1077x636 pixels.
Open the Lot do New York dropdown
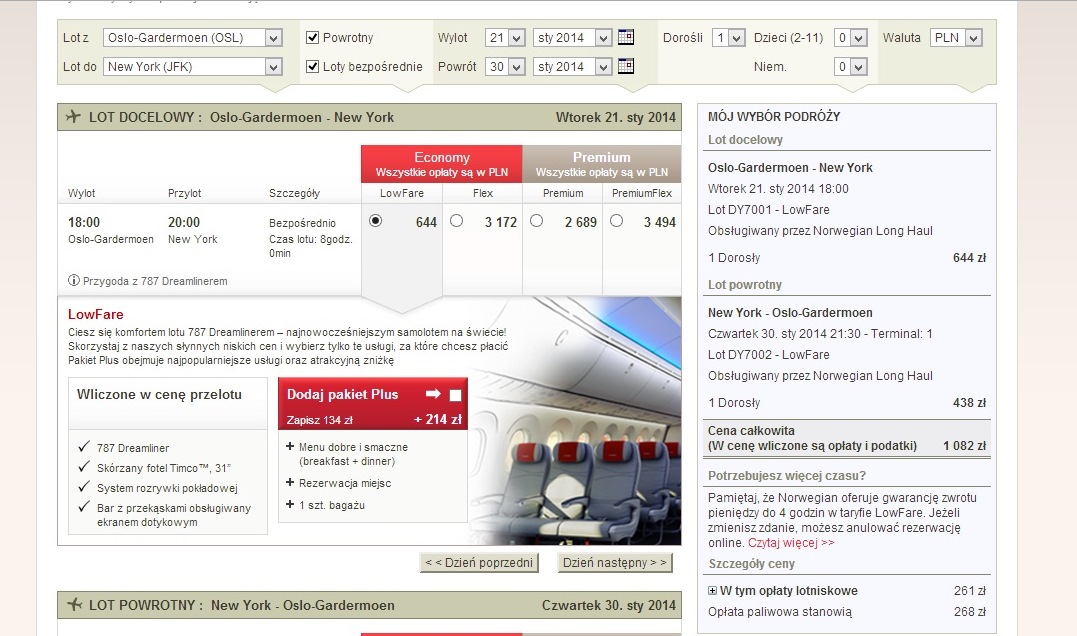pyautogui.click(x=192, y=67)
